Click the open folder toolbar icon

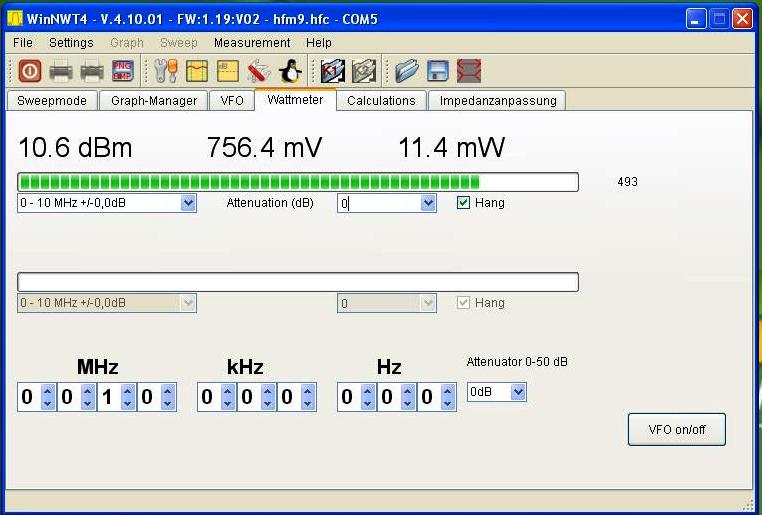pos(406,71)
